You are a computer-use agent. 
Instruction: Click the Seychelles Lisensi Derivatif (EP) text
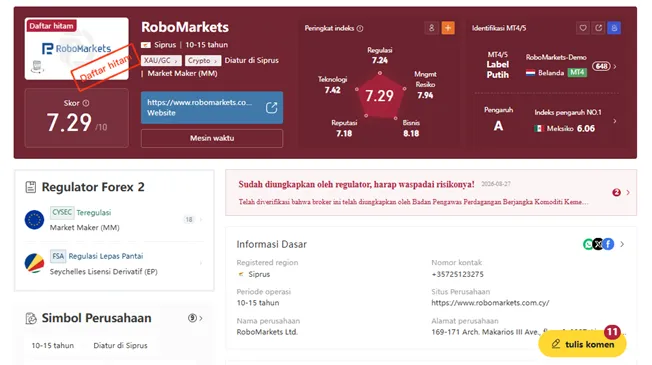tap(104, 272)
